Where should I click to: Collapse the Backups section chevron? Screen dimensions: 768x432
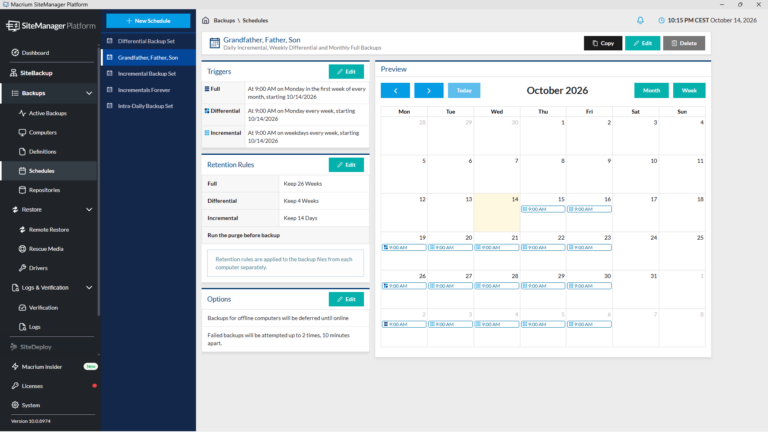[x=89, y=93]
